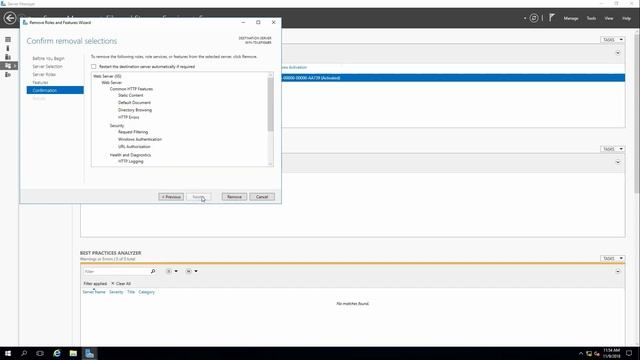Click 'Request Filtering' in removal list
Screen dimensions: 640x360
pos(133,132)
